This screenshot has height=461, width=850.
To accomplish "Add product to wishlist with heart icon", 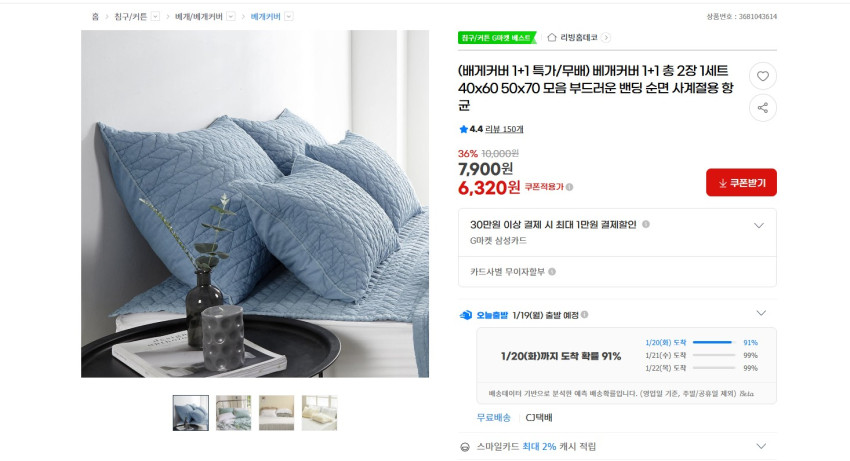I will (763, 76).
